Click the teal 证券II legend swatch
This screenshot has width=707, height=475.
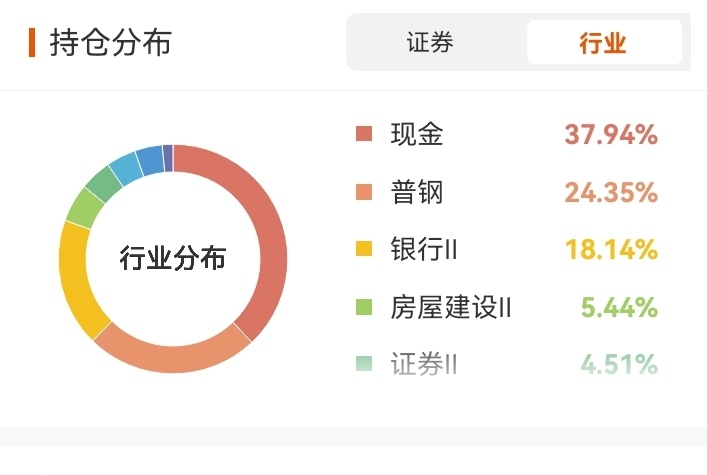364,364
